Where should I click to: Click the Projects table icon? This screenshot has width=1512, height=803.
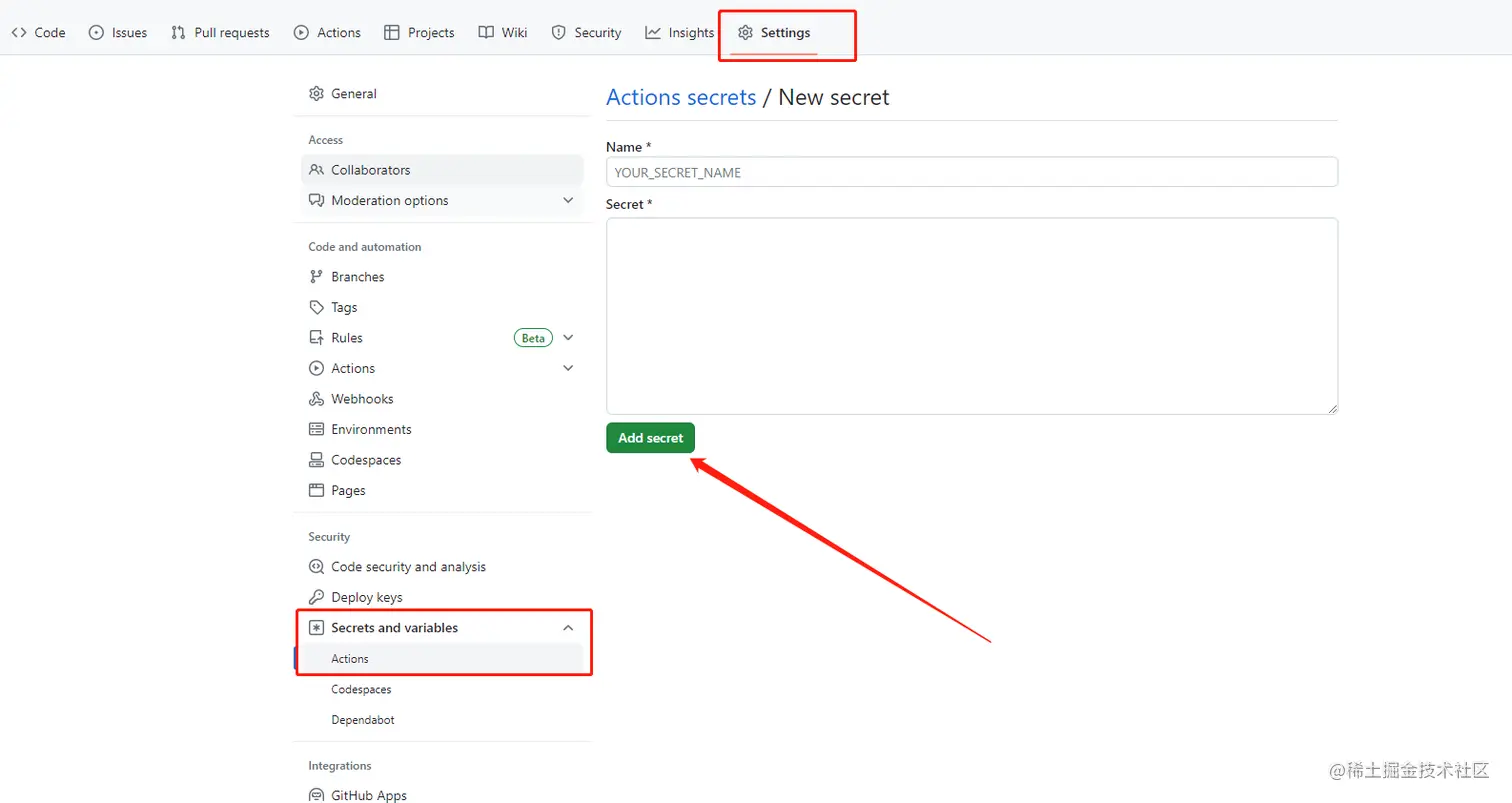tap(392, 32)
